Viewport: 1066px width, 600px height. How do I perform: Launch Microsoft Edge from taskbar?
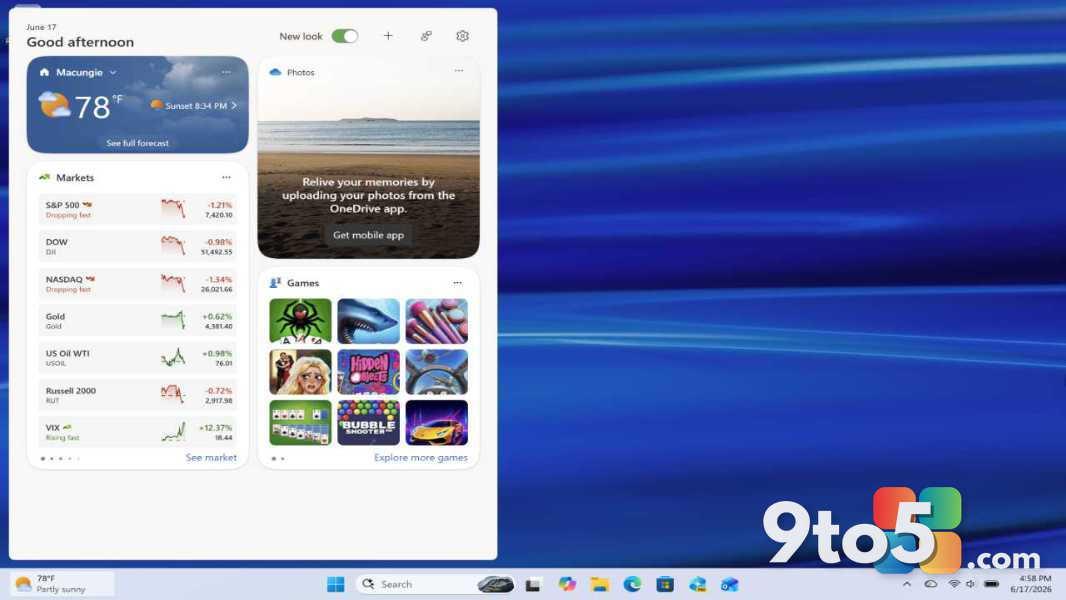[x=632, y=584]
